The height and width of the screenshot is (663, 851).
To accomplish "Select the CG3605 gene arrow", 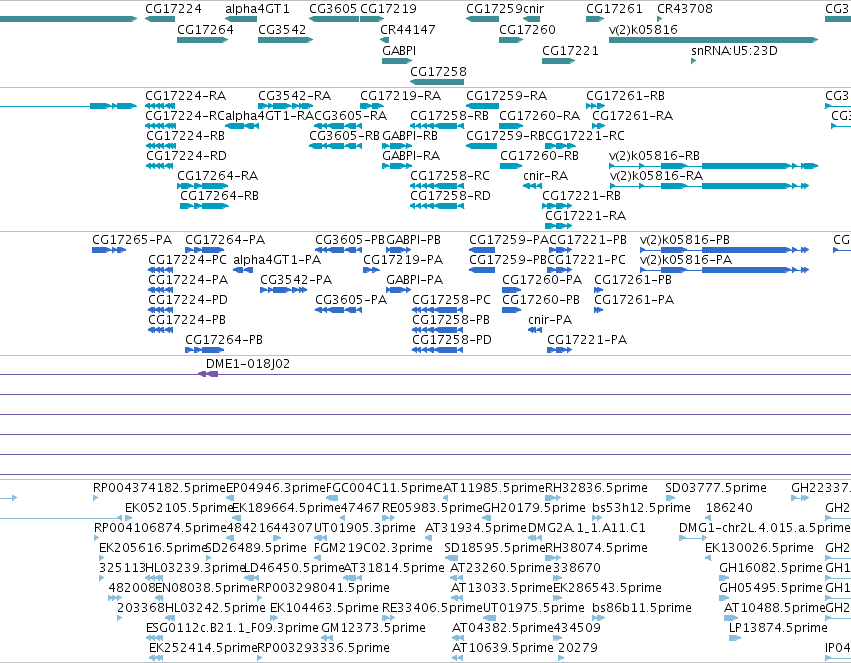I will click(x=334, y=19).
